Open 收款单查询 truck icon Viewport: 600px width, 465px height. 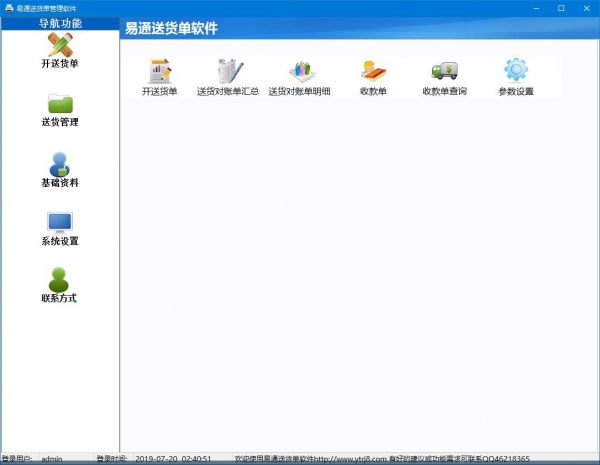coord(445,77)
